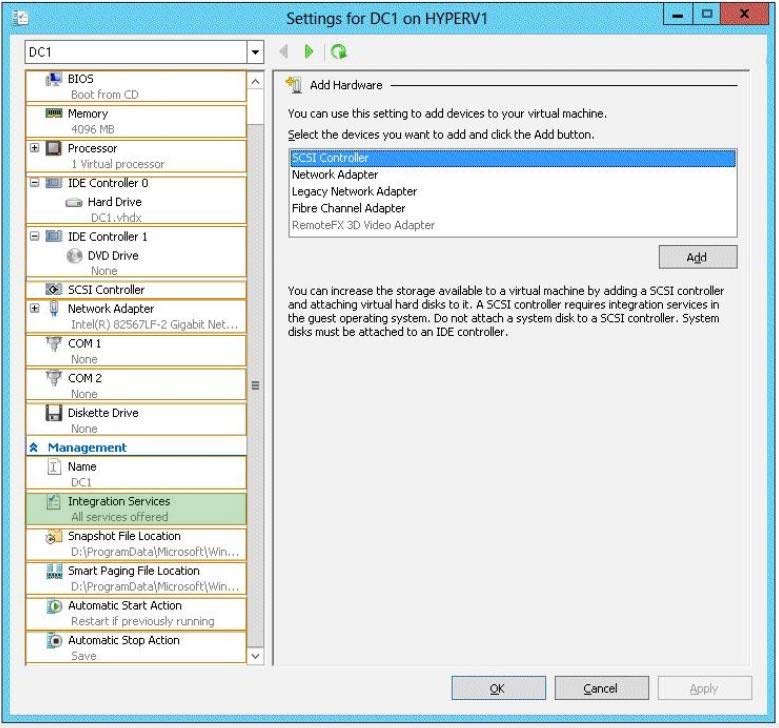Click the tree scrollbar down arrow

255,656
